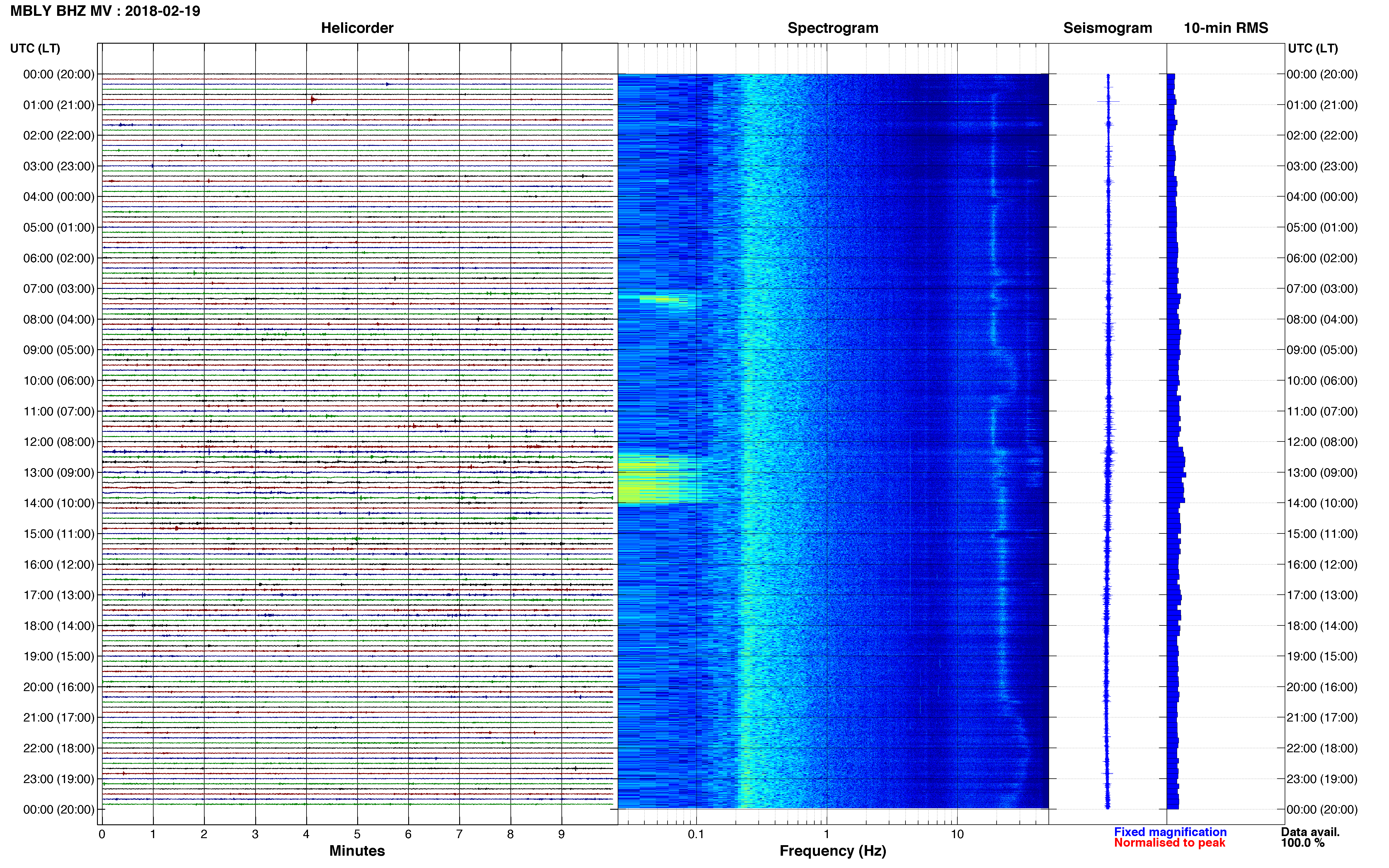Click left time label 01:00 (21:00)

59,105
